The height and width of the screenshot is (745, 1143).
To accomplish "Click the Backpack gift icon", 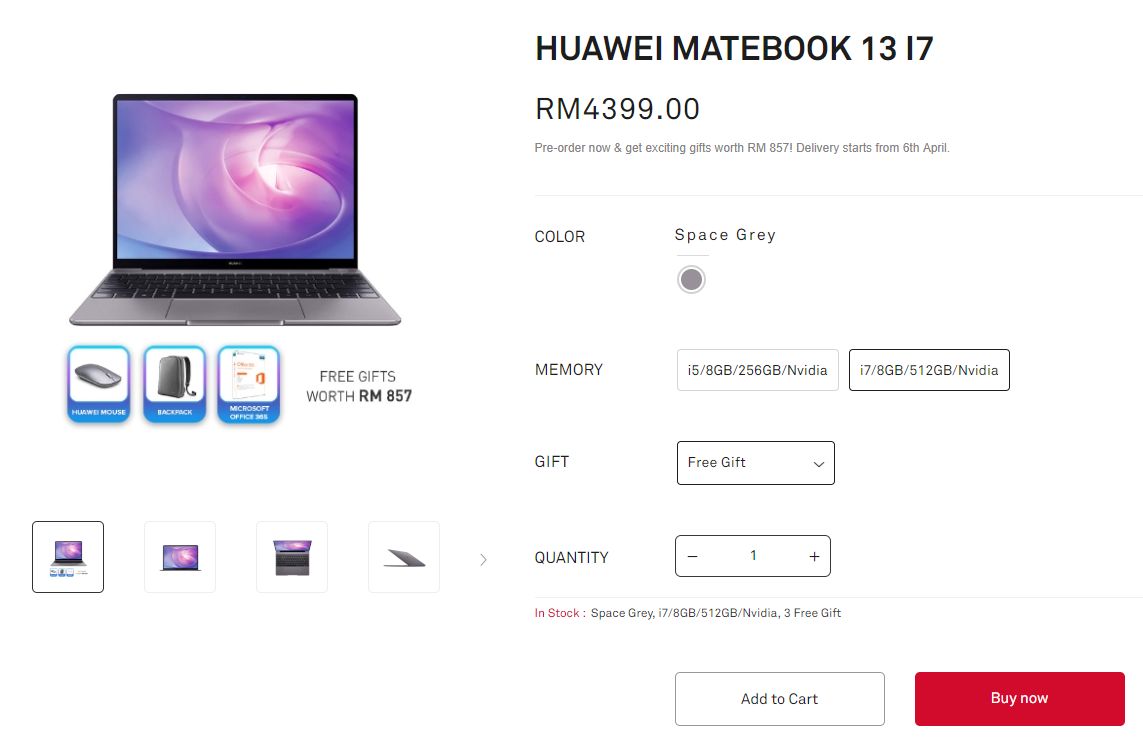I will click(x=174, y=384).
